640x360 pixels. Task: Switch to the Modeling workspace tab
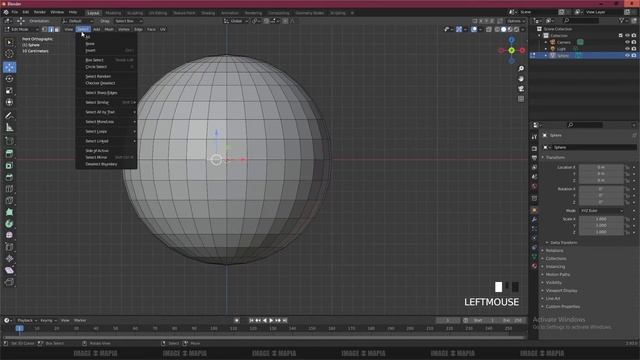pos(113,13)
